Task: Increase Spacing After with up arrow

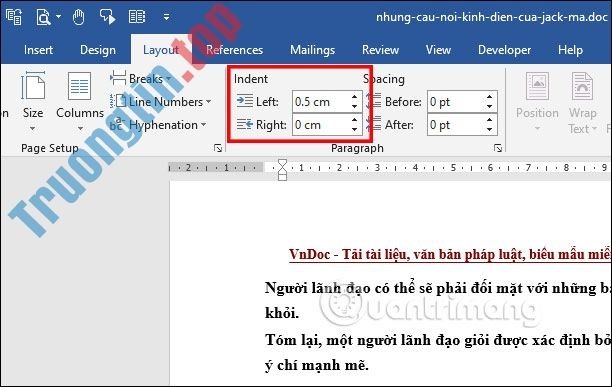Action: 489,120
